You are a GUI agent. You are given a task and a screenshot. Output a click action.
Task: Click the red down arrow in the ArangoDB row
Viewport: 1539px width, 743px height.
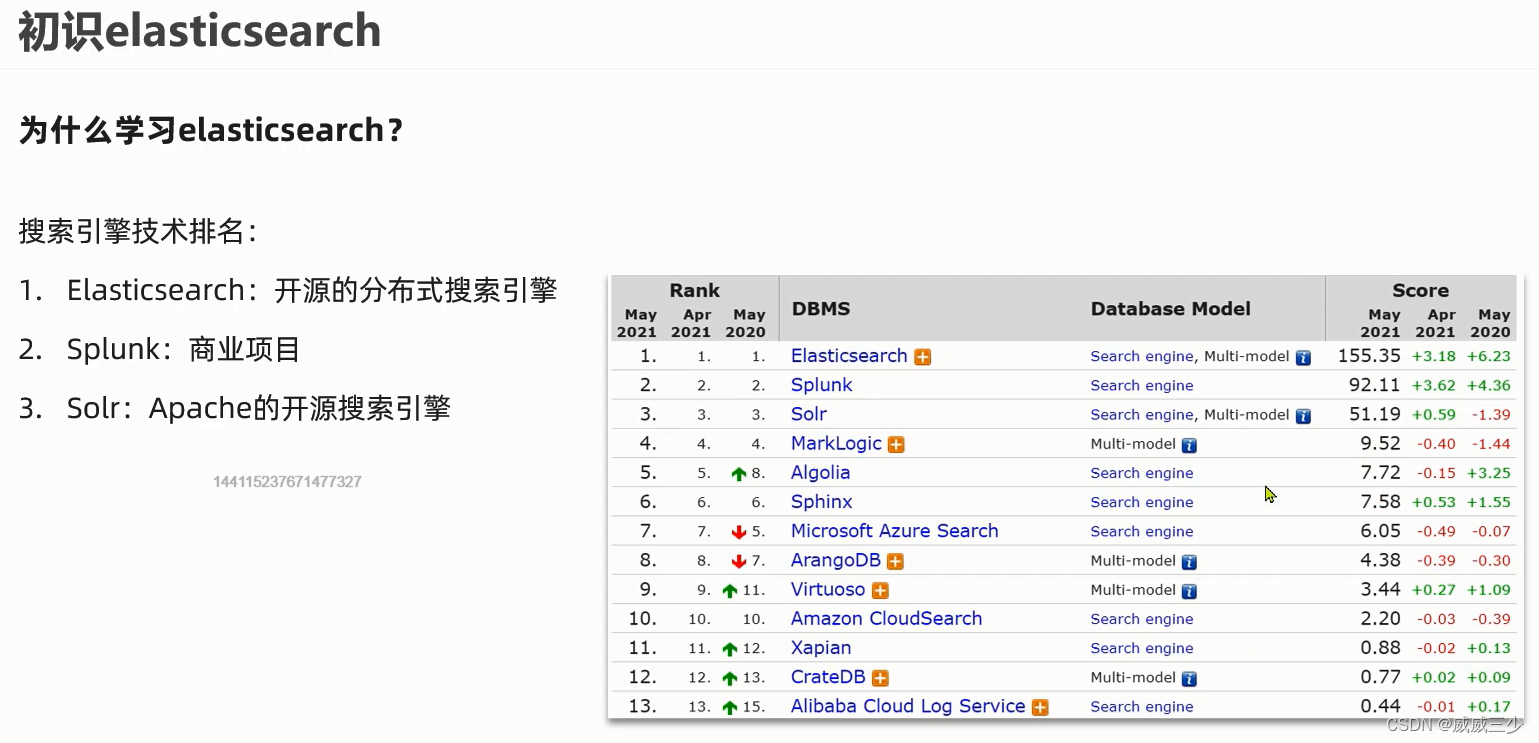[x=739, y=561]
